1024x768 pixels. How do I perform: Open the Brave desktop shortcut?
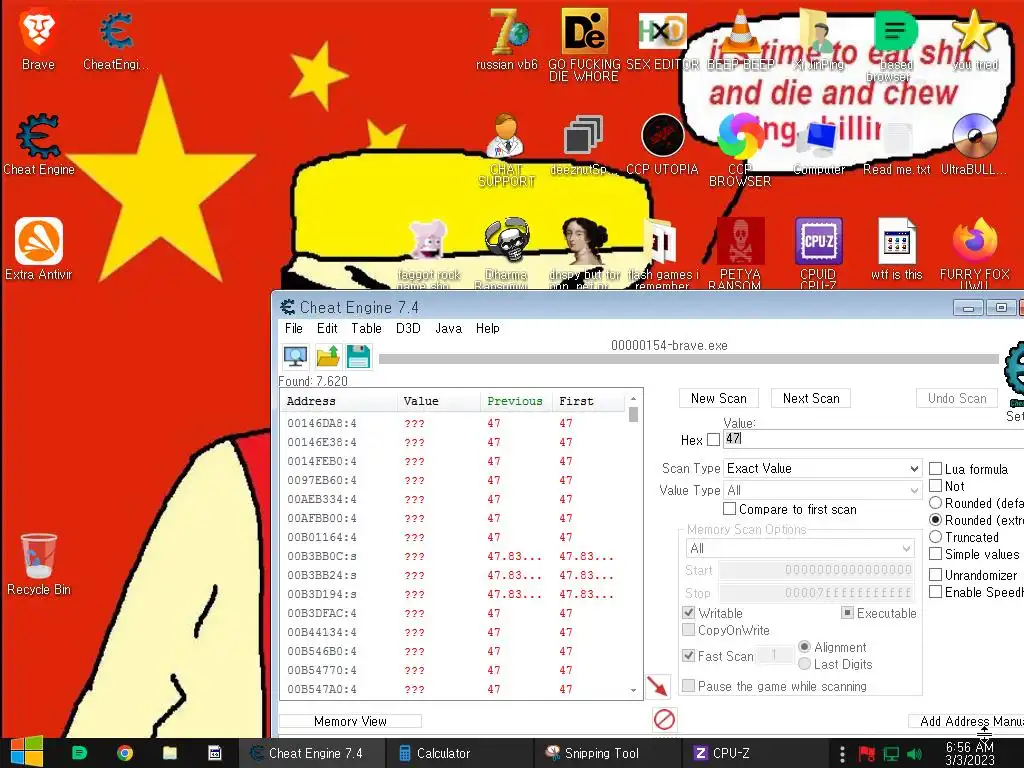click(38, 40)
